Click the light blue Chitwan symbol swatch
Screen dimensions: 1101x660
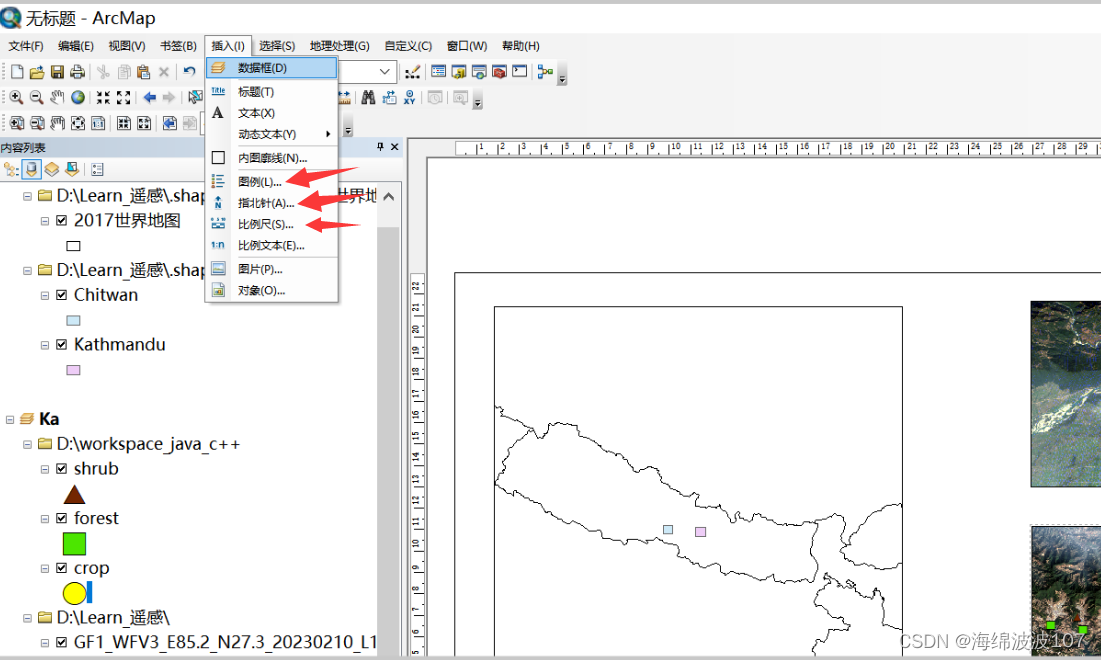[x=73, y=320]
